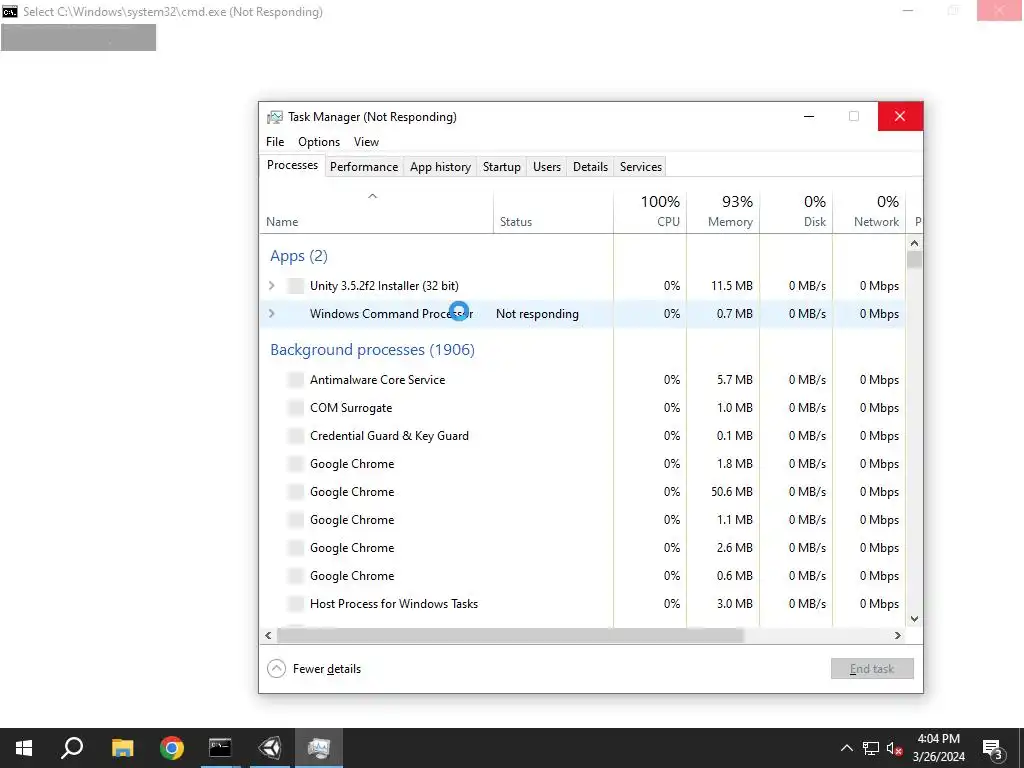Open taskbar Search magnifier
This screenshot has width=1024, height=768.
pos(72,748)
